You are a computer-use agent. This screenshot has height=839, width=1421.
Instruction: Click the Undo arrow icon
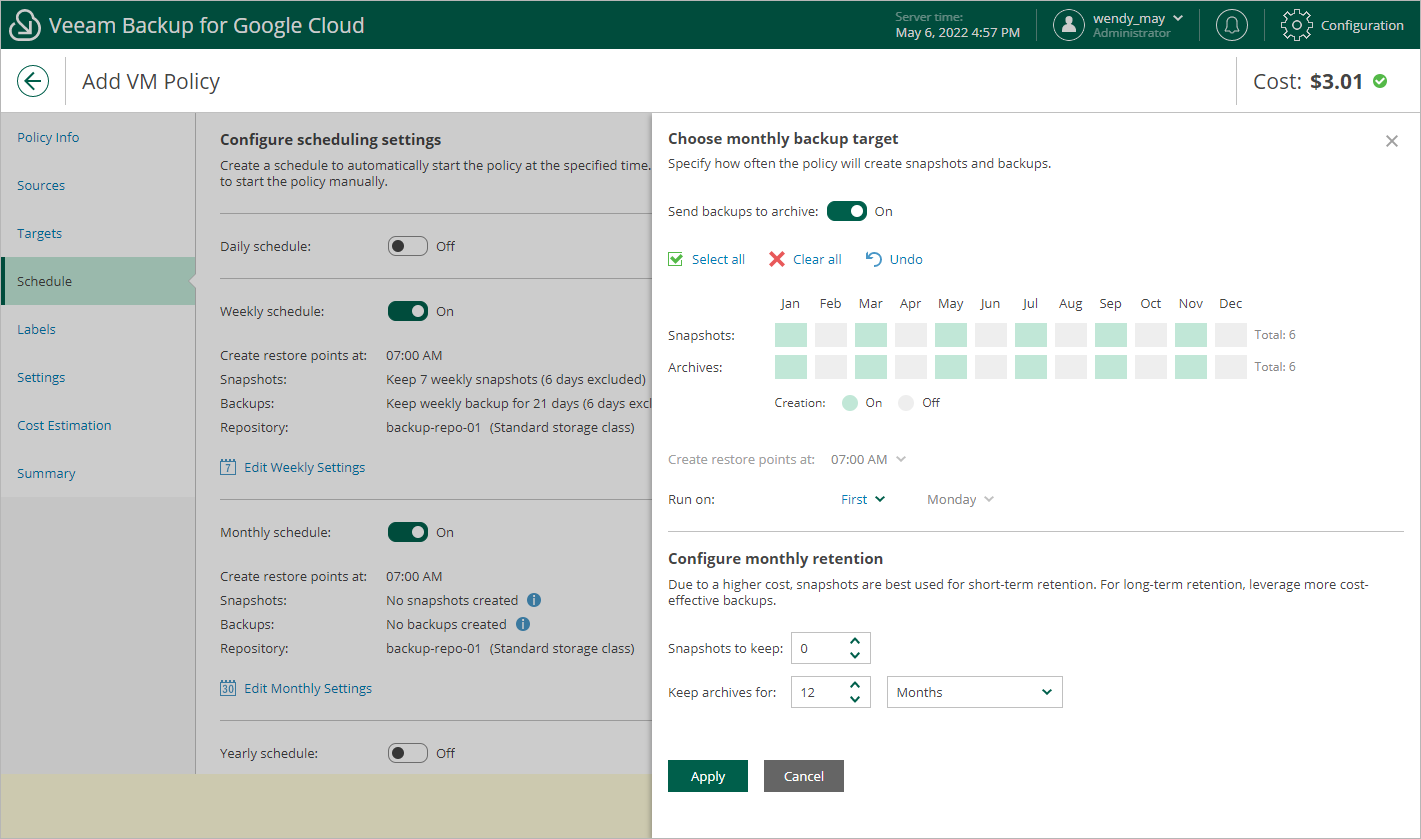[x=874, y=259]
